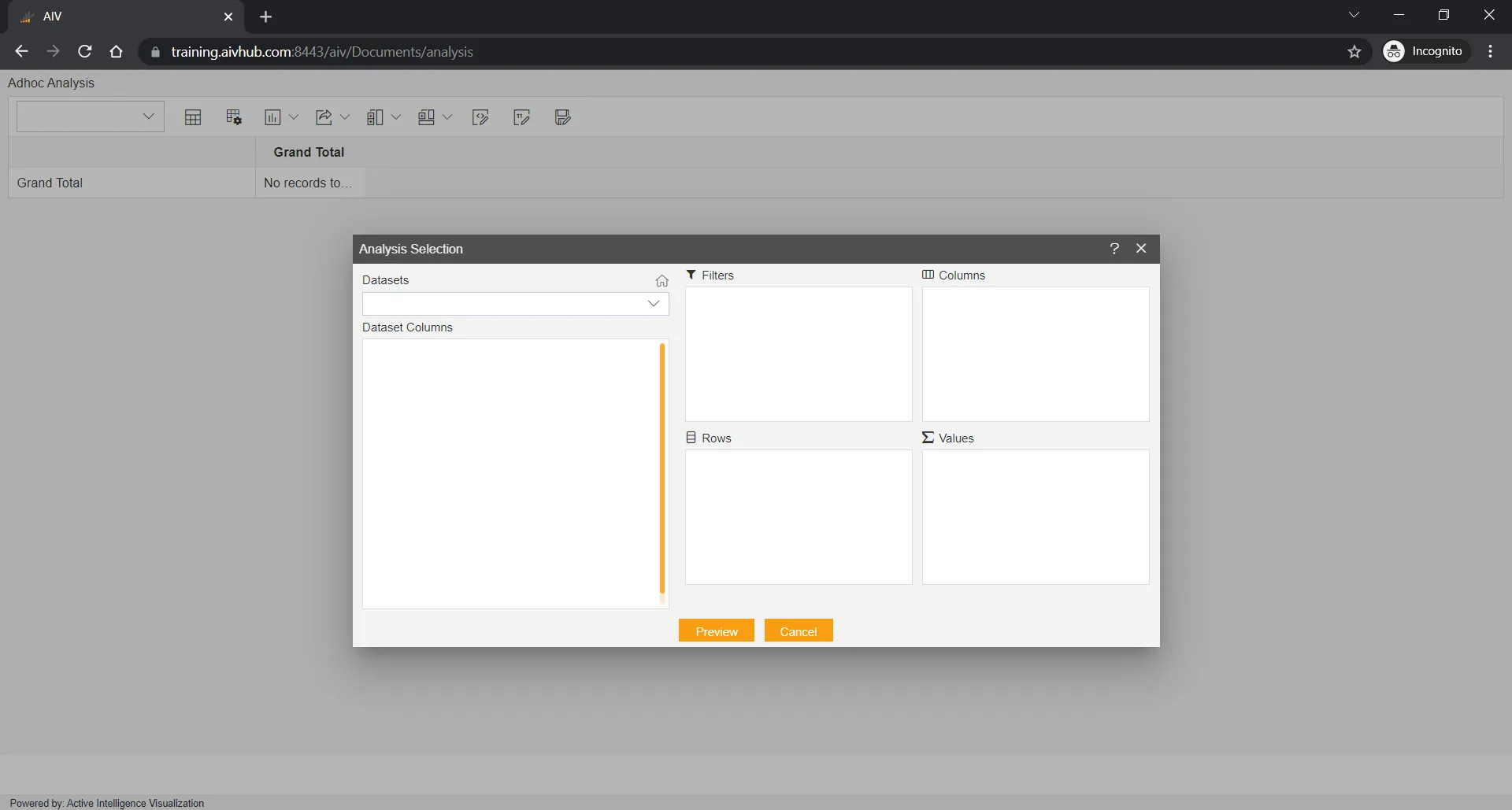This screenshot has height=810, width=1512.
Task: Click the browser forward arrow
Action: (x=53, y=51)
